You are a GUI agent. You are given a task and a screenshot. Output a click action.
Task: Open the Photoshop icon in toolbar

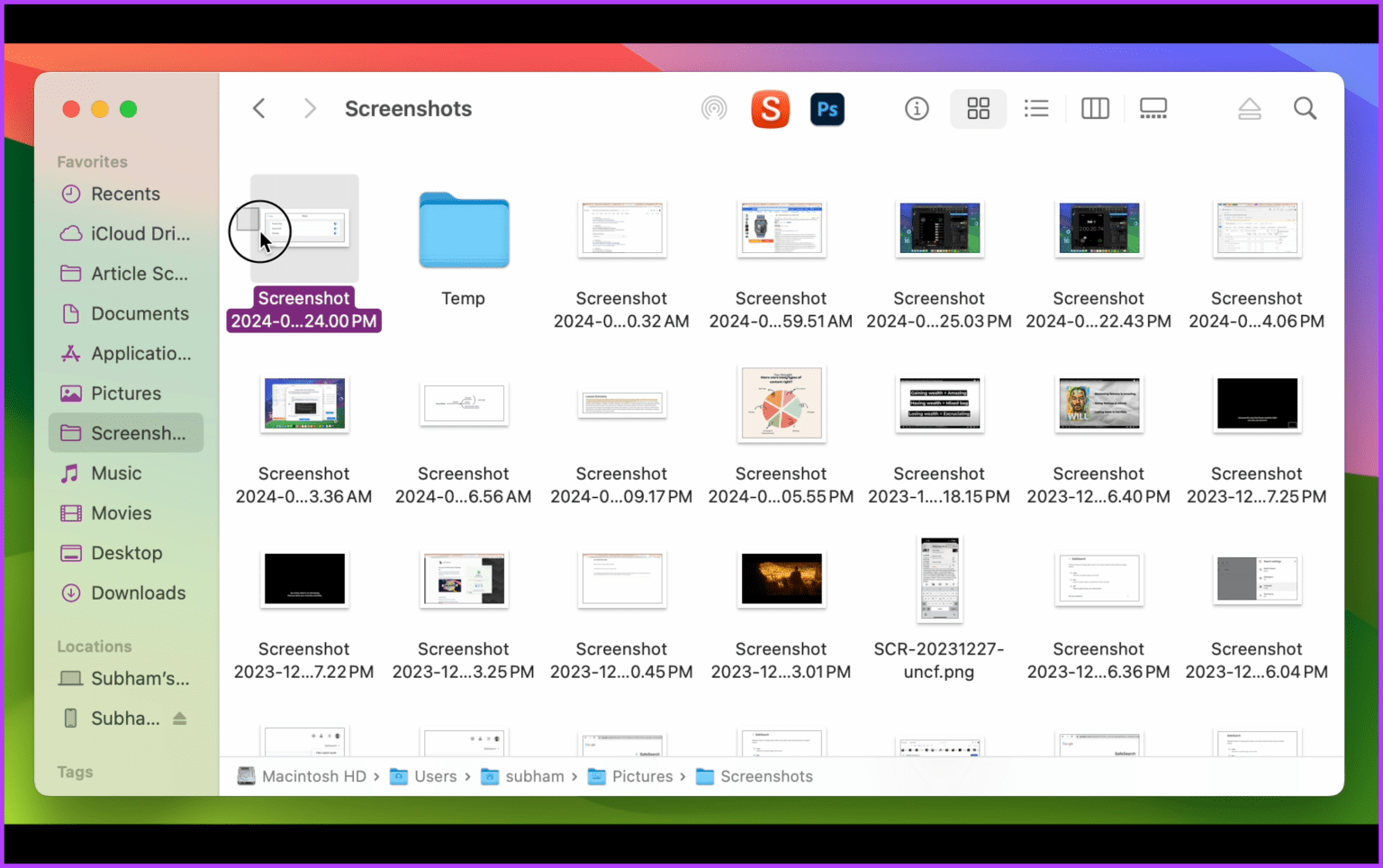[827, 109]
